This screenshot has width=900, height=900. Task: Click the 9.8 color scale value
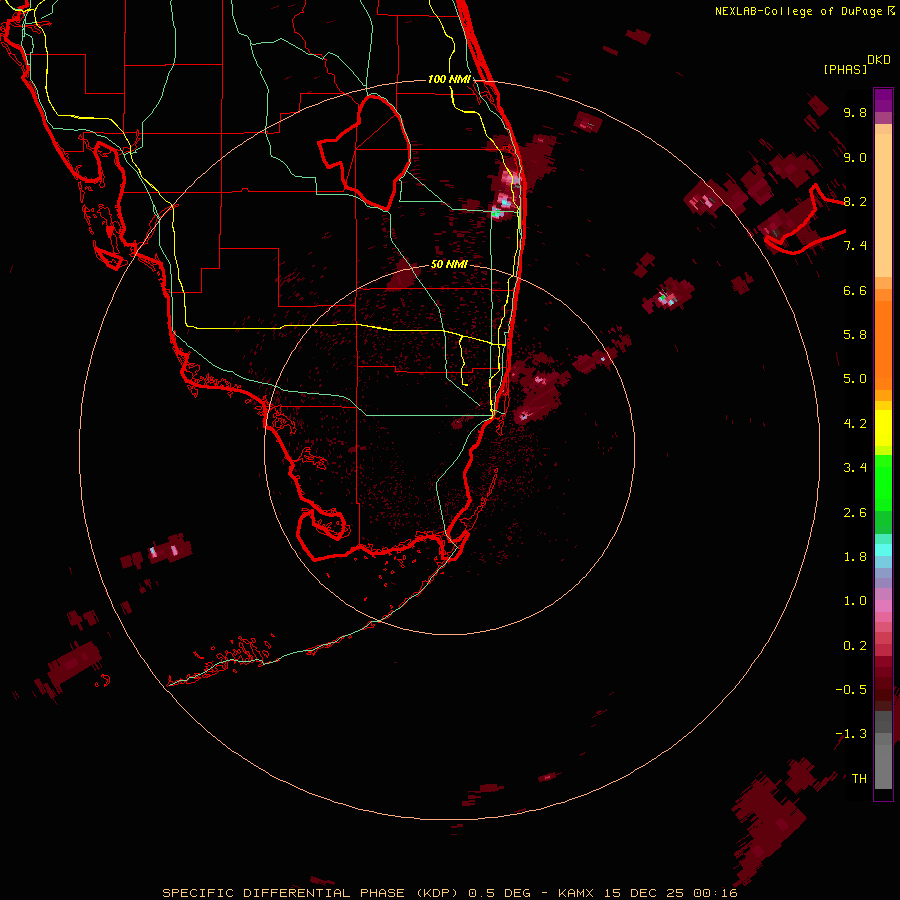pyautogui.click(x=855, y=113)
